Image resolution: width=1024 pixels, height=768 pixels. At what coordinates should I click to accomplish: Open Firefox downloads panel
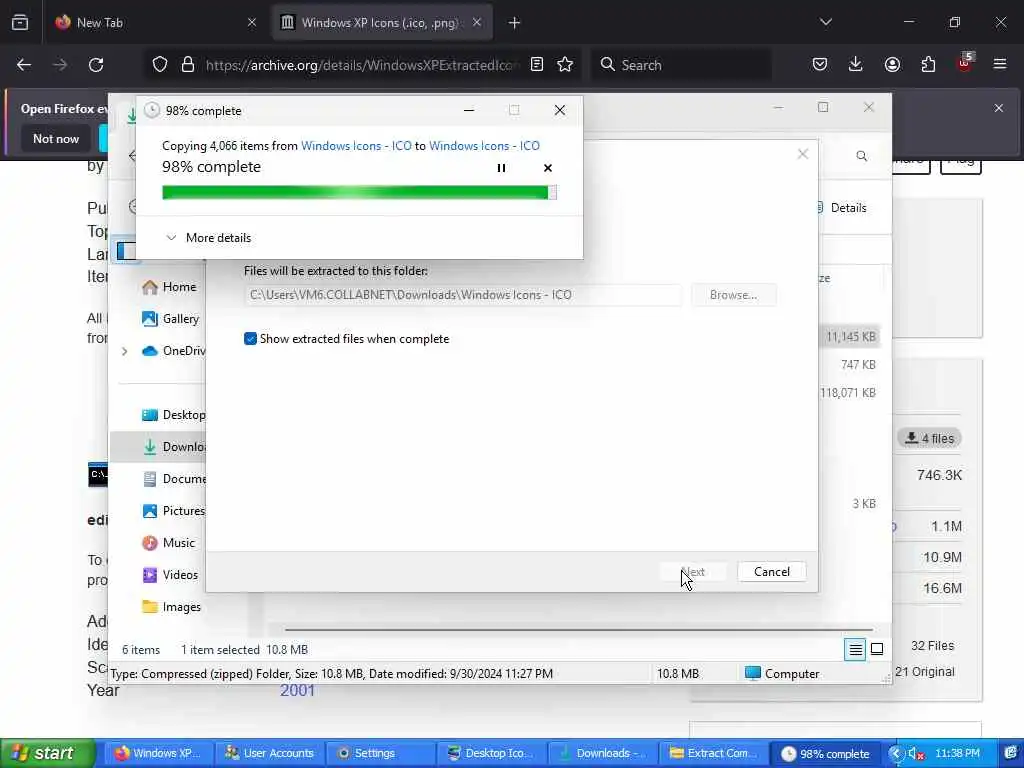[x=856, y=65]
